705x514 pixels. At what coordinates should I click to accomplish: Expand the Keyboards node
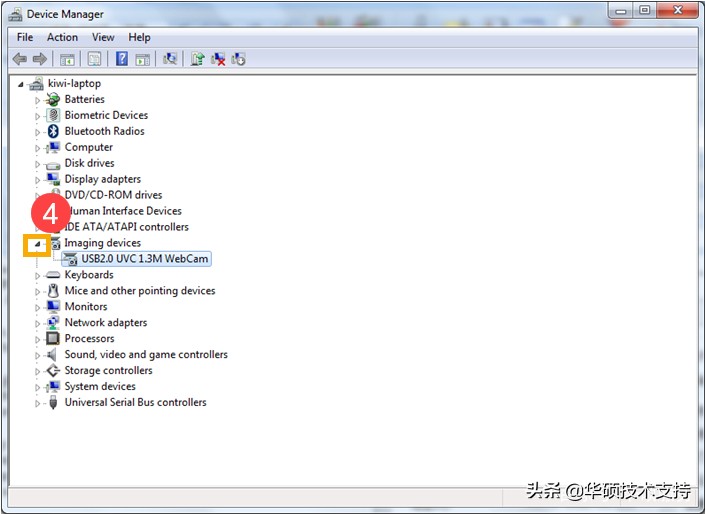(38, 276)
